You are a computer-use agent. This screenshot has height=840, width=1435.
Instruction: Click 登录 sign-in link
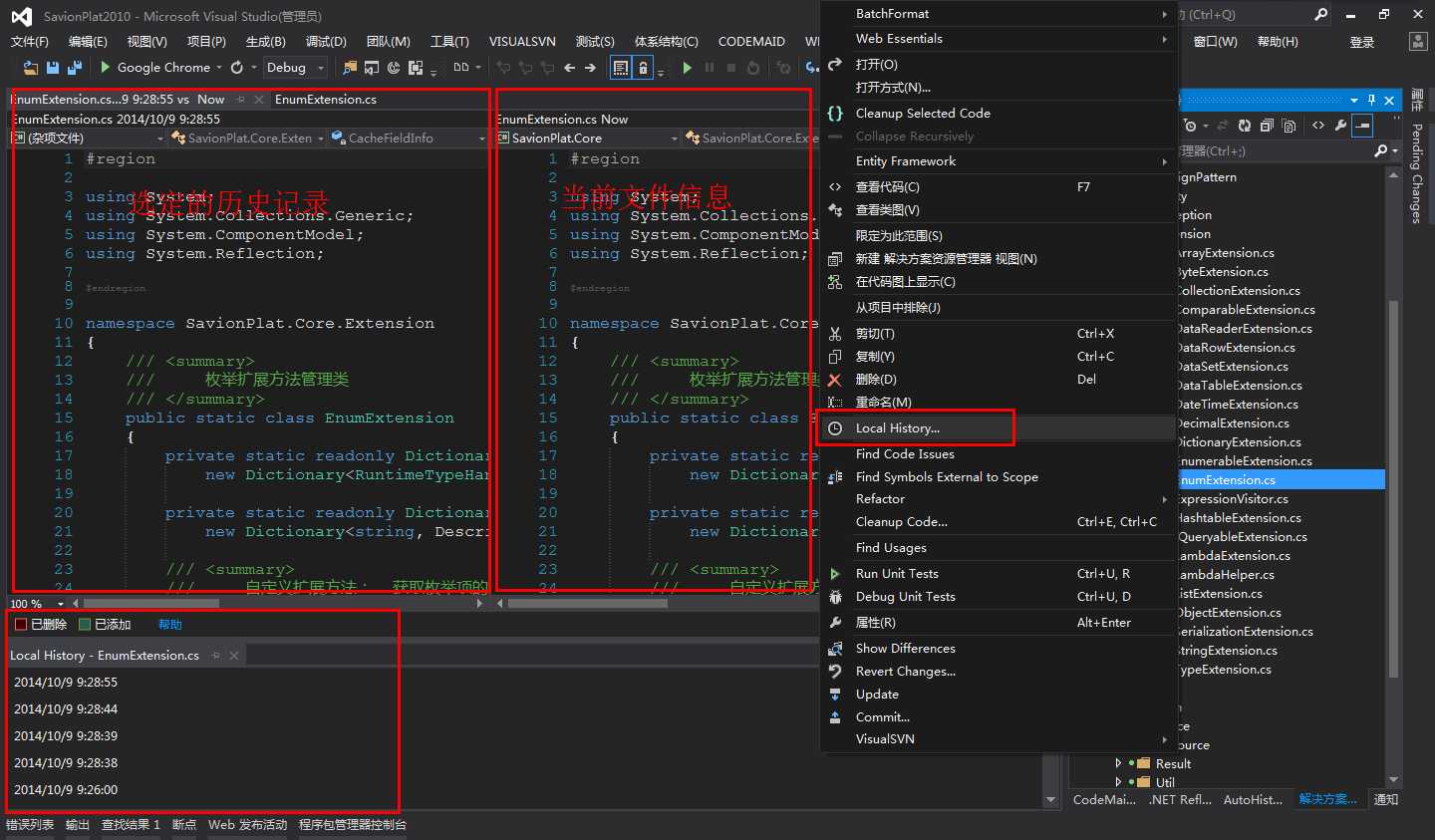point(1362,42)
